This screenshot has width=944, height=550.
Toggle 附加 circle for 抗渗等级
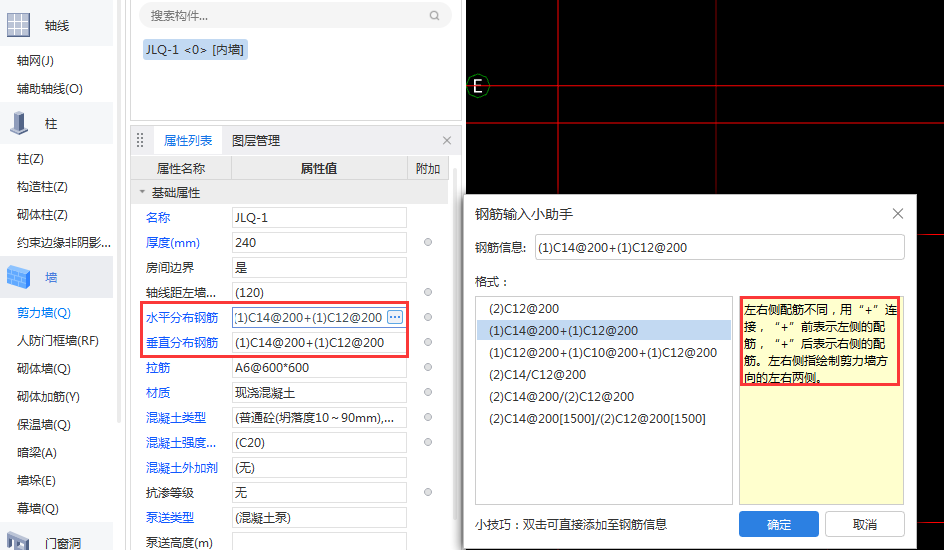click(x=428, y=492)
